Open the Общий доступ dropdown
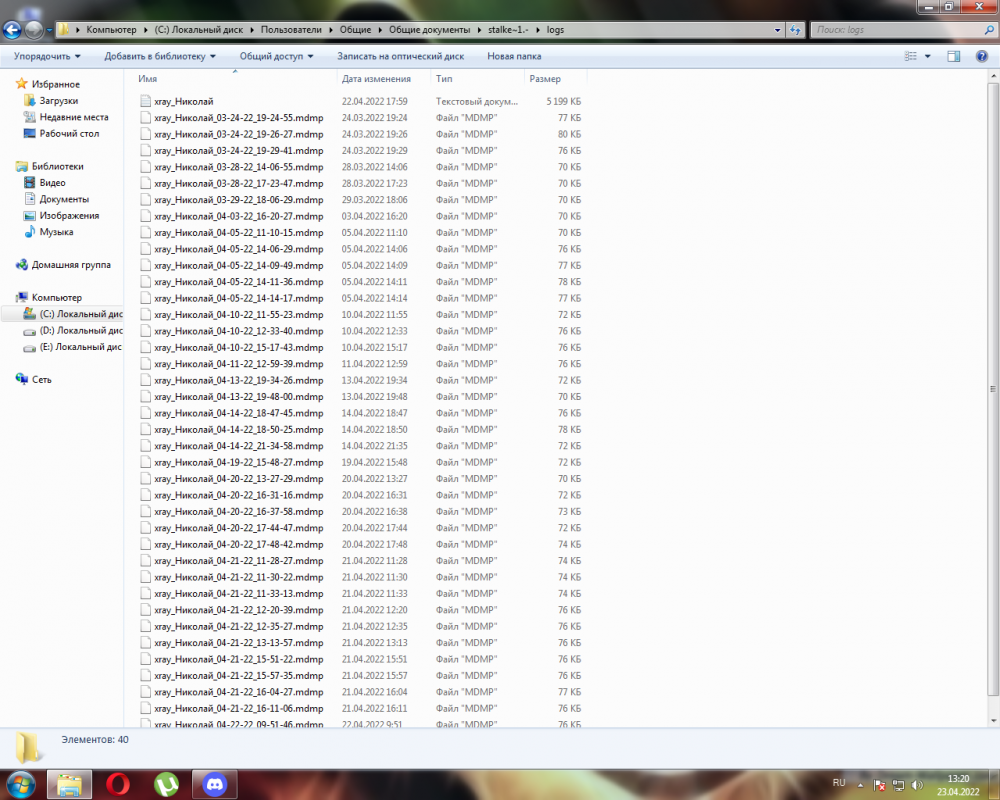Image resolution: width=1000 pixels, height=800 pixels. coord(276,56)
